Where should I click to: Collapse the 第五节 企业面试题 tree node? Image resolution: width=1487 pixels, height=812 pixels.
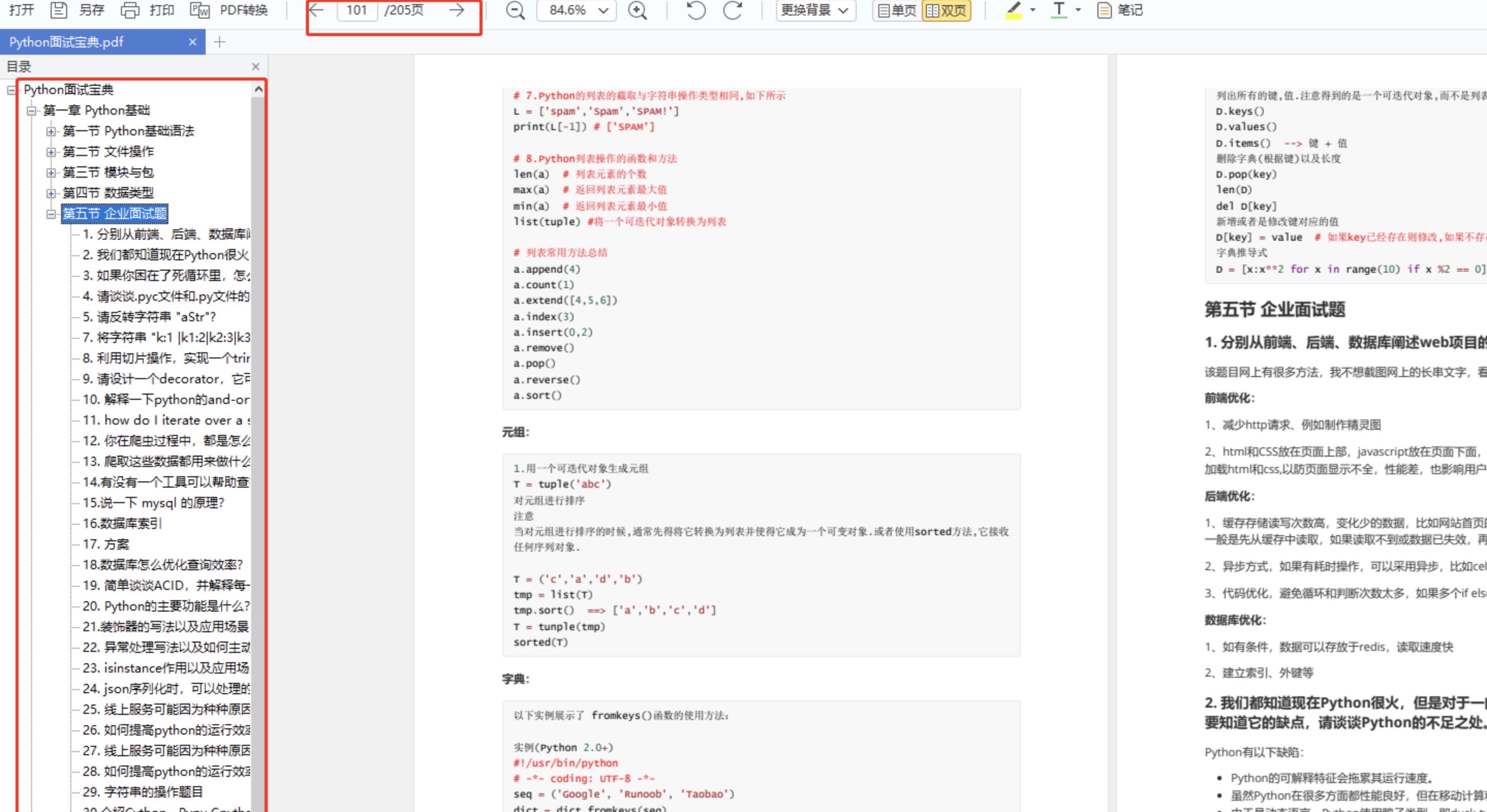(51, 214)
